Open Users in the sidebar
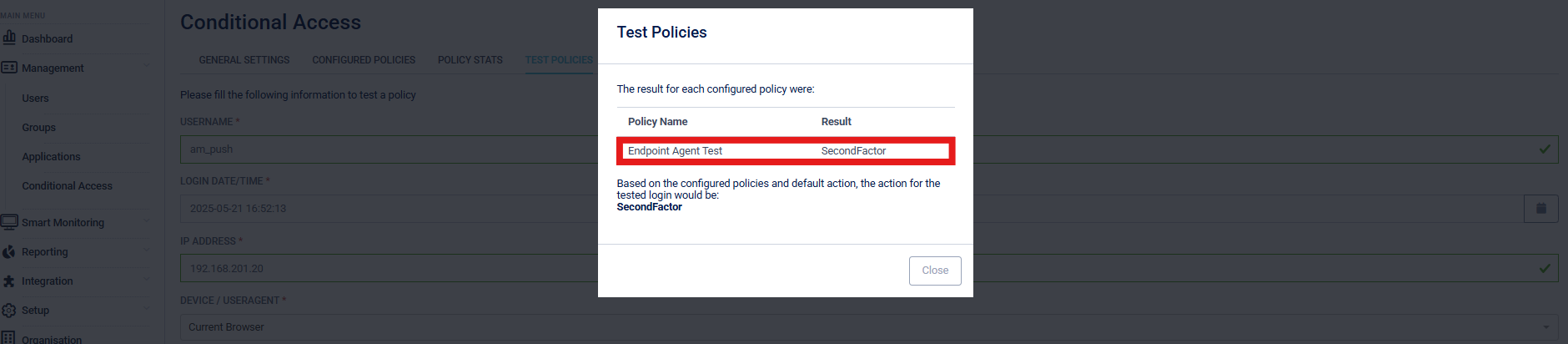 35,99
